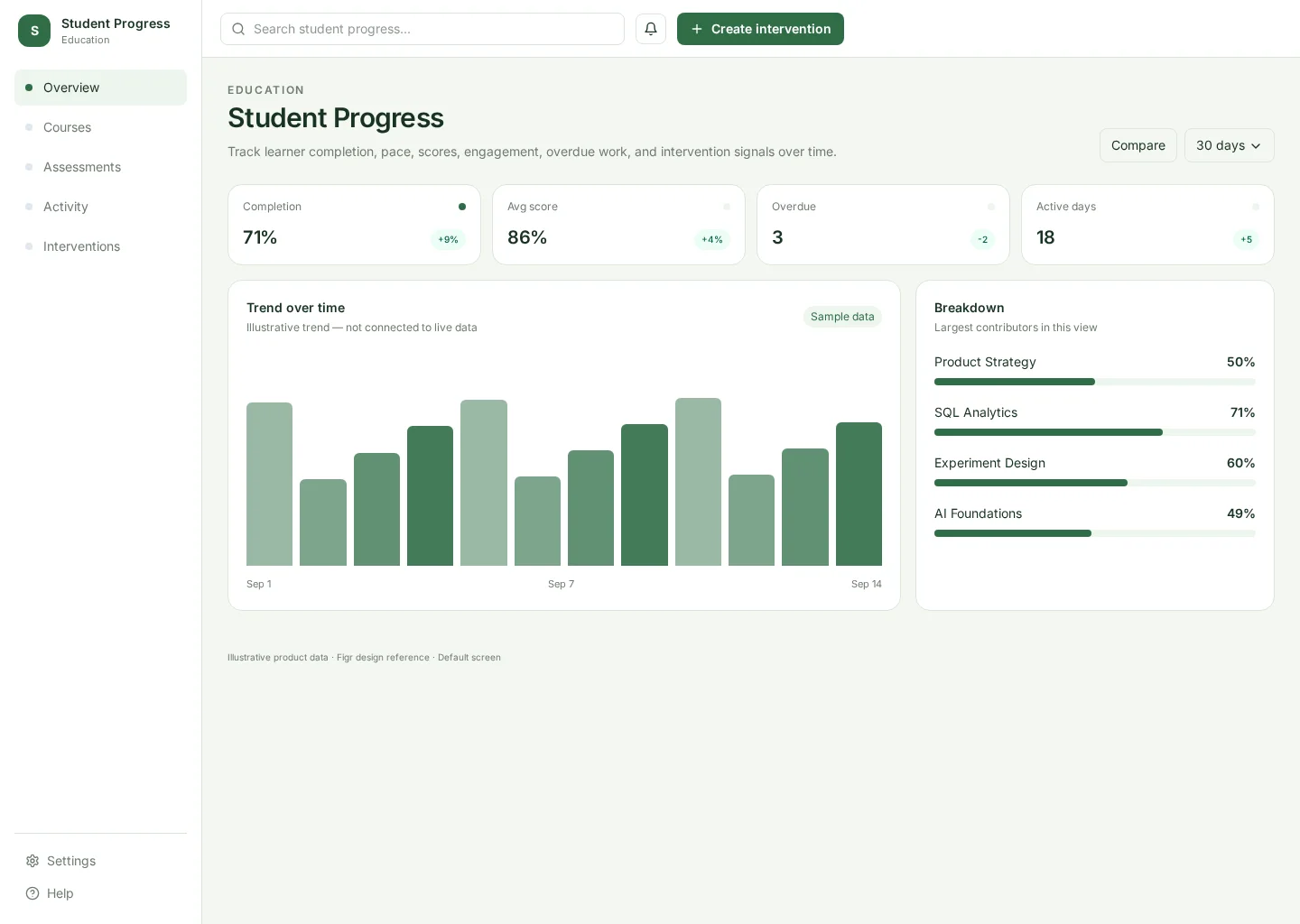Click the Sample data badge

pos(842,317)
